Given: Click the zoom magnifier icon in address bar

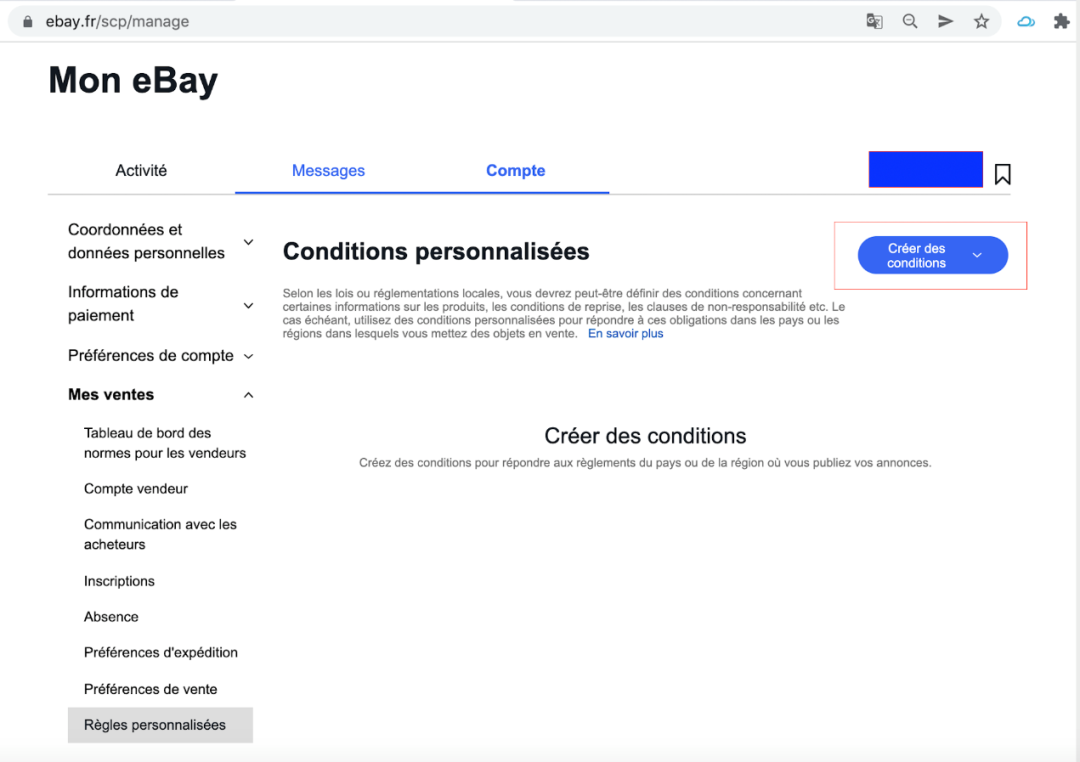Looking at the screenshot, I should coord(910,21).
